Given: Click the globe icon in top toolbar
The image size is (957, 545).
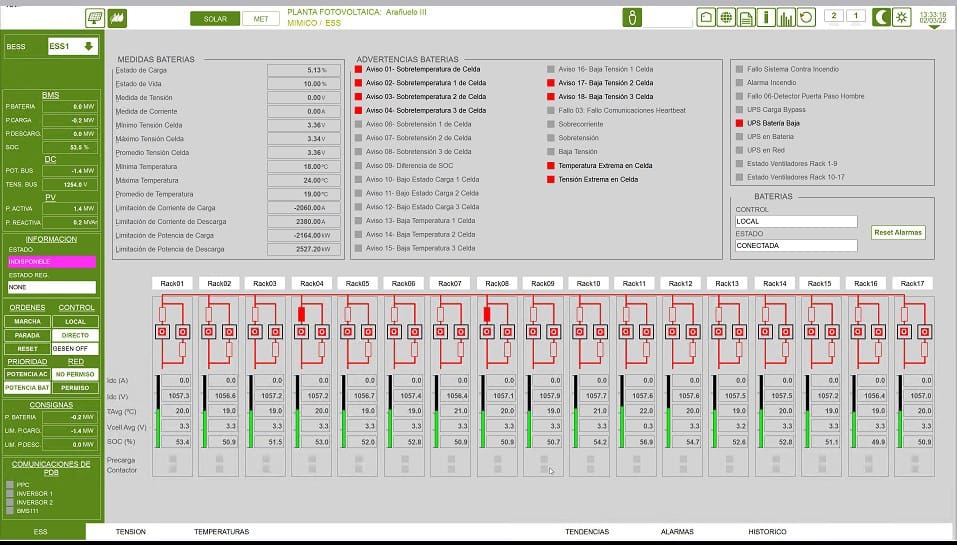Looking at the screenshot, I should (725, 17).
